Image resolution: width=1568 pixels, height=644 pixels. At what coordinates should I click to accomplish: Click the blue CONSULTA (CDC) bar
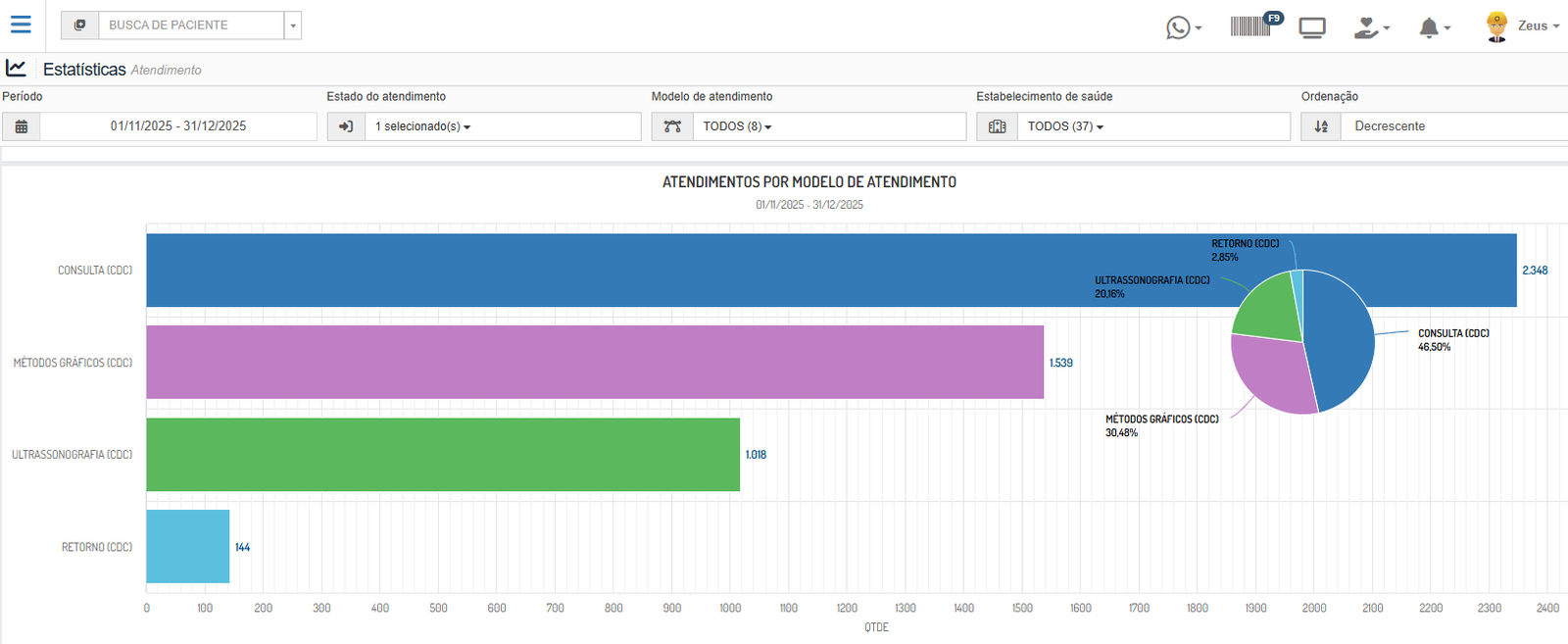pos(686,271)
